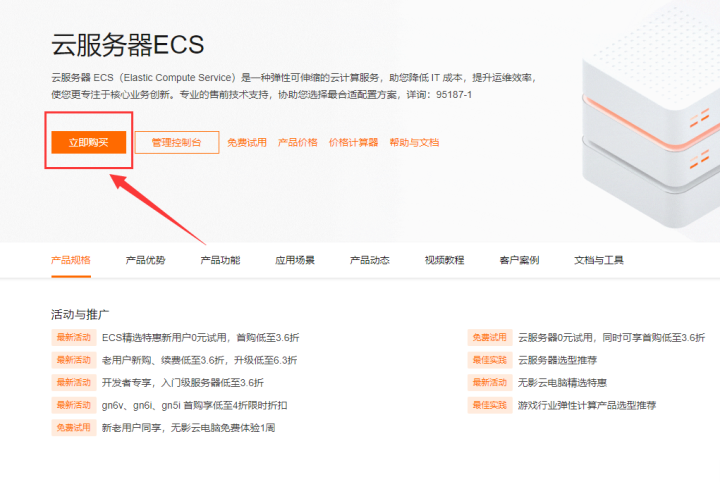Image resolution: width=720 pixels, height=482 pixels.
Task: Open the 管理控制台 console button
Action: click(x=177, y=142)
